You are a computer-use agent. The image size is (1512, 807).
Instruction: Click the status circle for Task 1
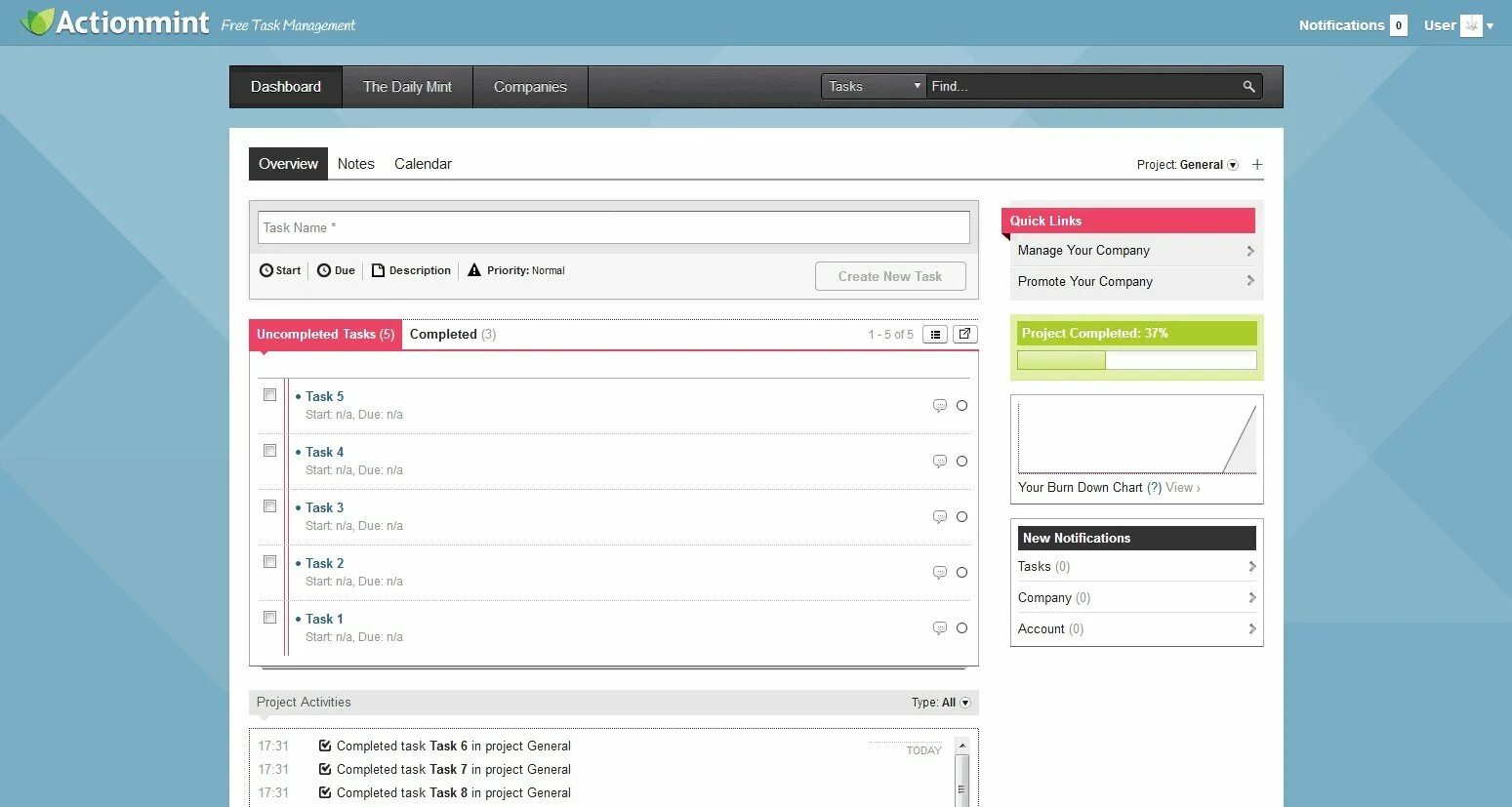(961, 628)
